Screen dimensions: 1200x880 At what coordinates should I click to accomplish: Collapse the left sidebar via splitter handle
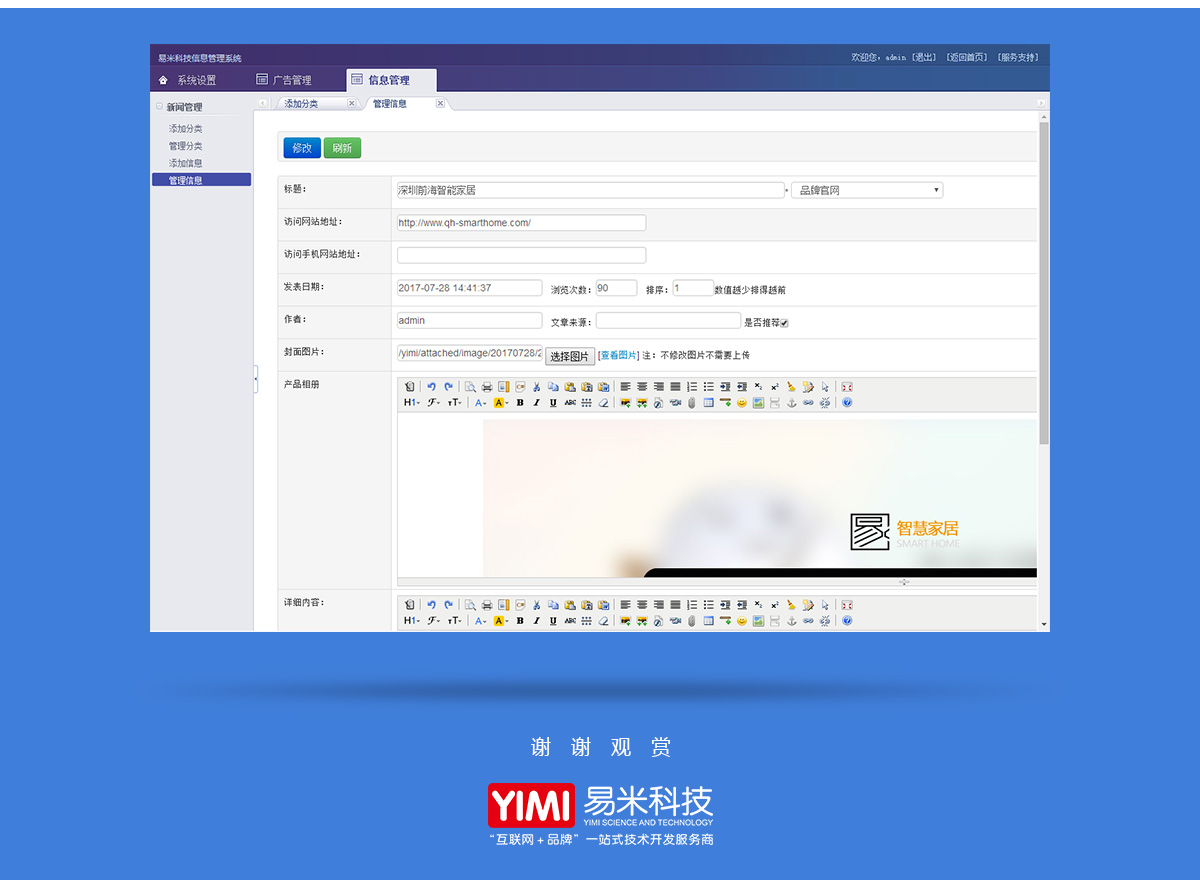[255, 378]
